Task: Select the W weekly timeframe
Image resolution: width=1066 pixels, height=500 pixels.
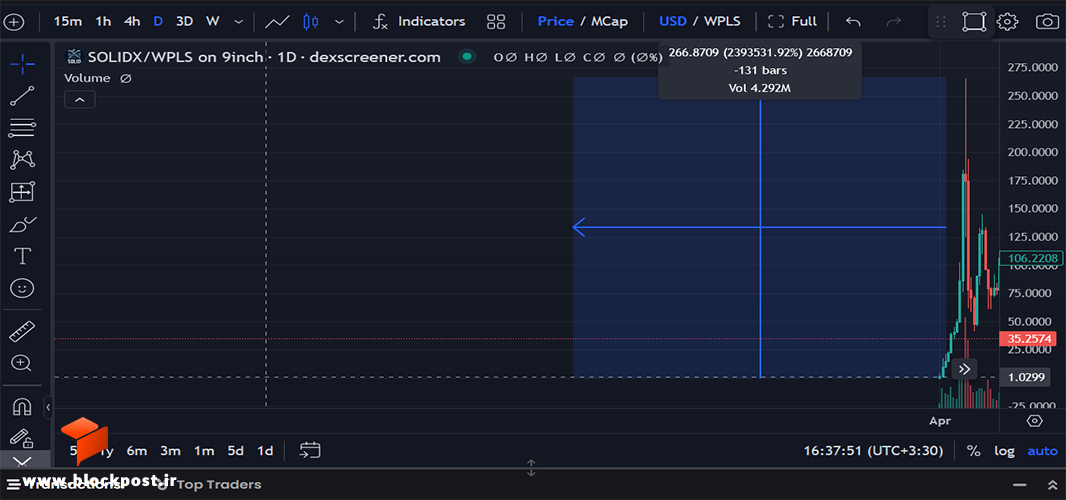Action: 213,22
